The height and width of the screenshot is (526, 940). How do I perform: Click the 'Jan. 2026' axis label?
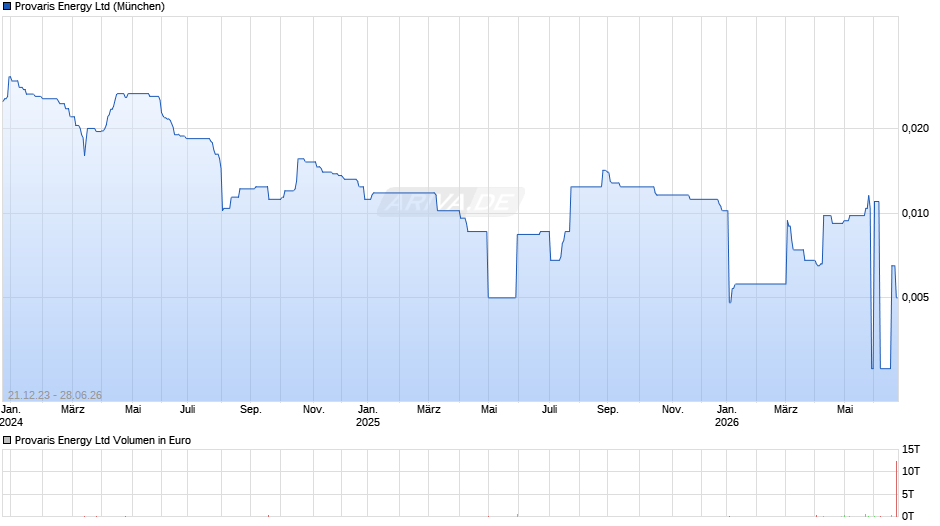(x=727, y=416)
